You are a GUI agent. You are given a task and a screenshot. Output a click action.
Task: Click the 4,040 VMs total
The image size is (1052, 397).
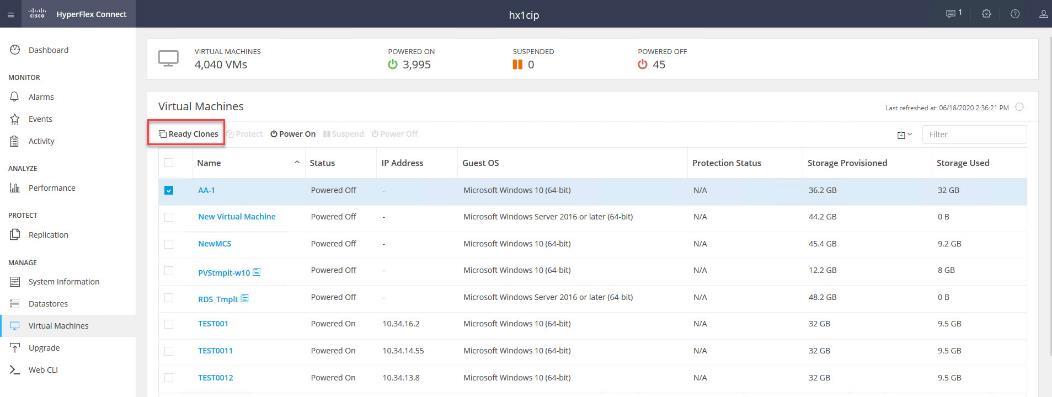pos(221,65)
